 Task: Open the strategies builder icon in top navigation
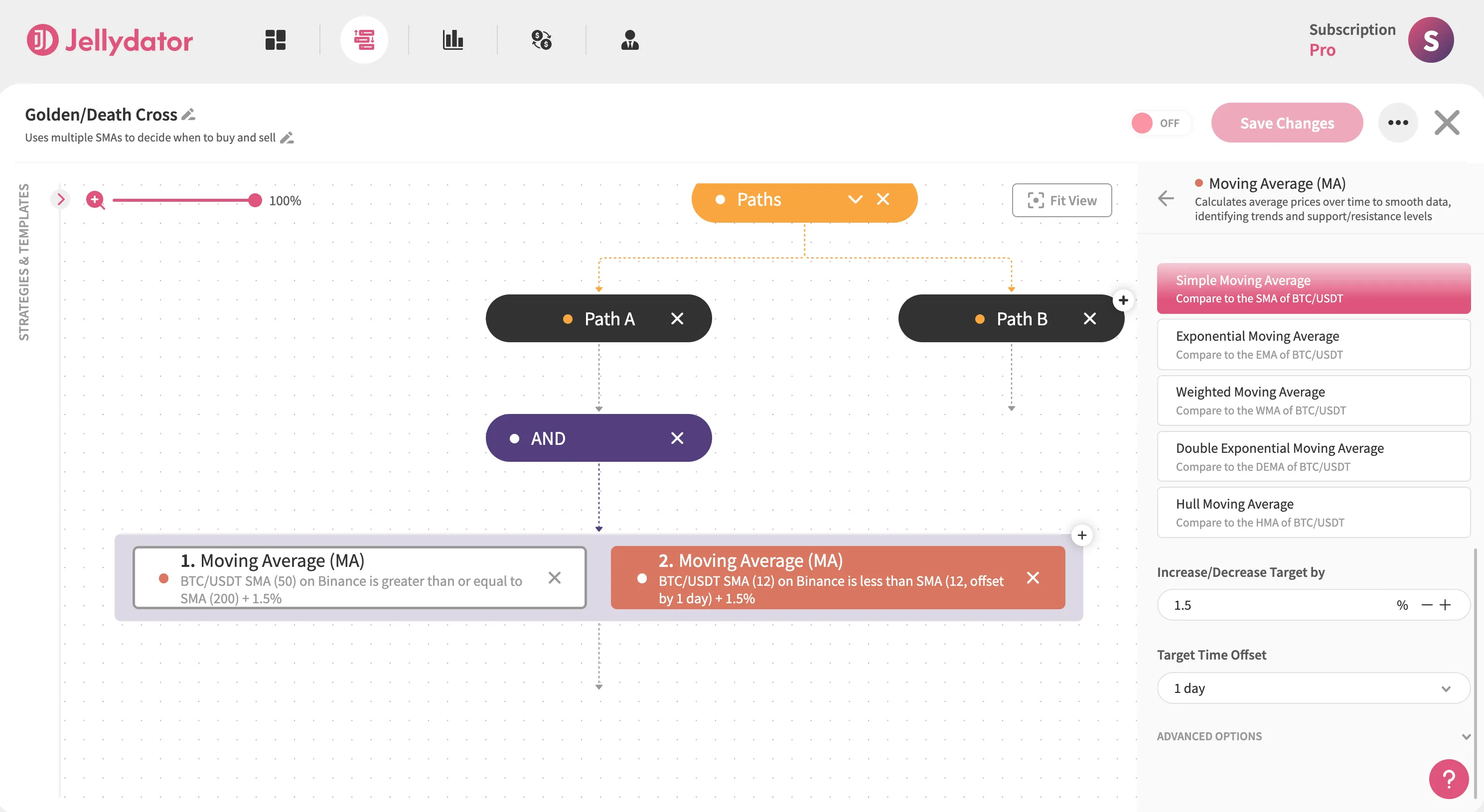tap(364, 40)
